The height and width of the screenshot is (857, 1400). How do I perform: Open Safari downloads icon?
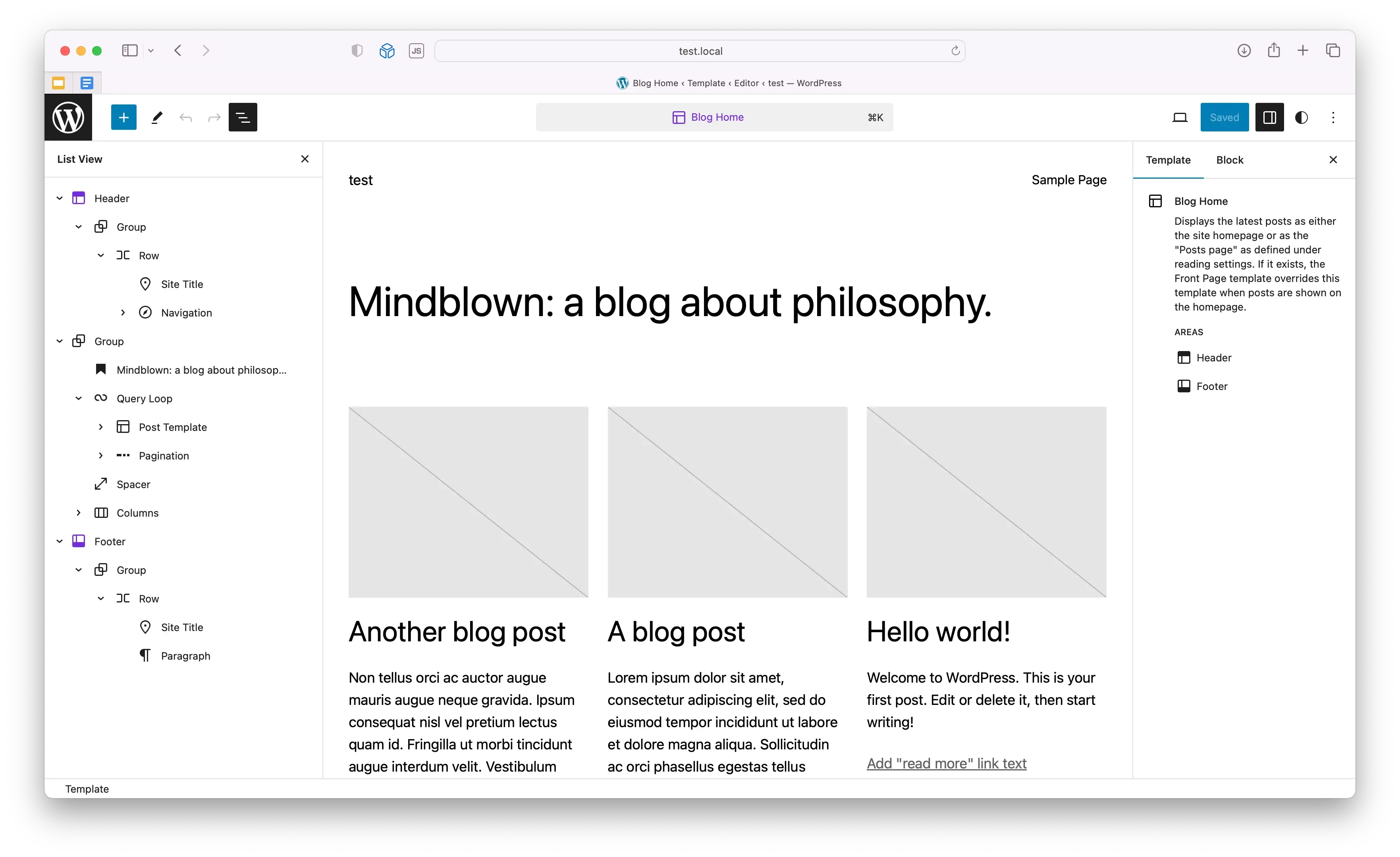tap(1244, 50)
